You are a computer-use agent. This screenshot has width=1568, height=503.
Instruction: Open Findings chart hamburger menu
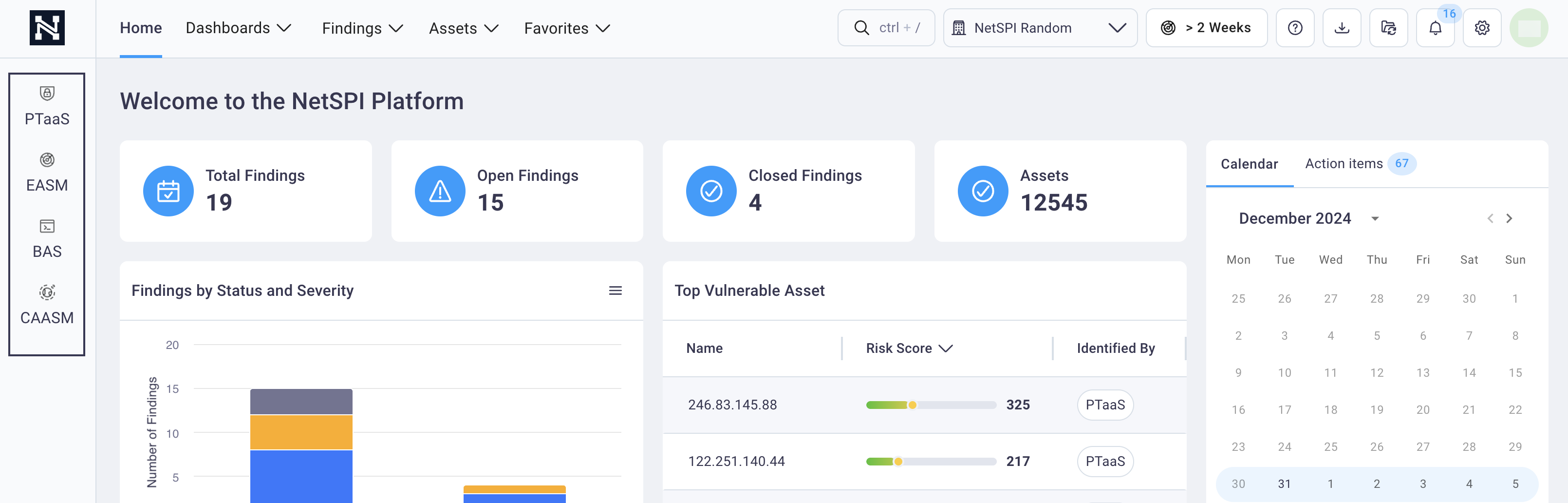pos(615,290)
